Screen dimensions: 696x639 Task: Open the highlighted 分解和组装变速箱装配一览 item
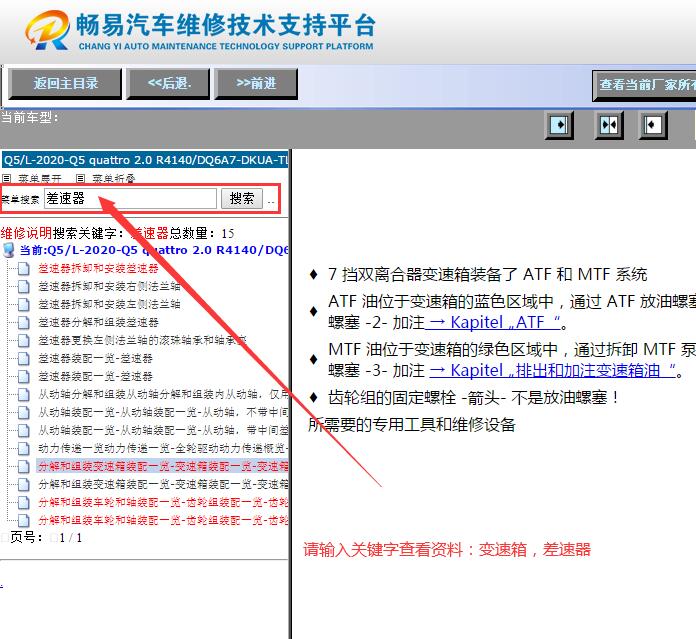click(162, 466)
